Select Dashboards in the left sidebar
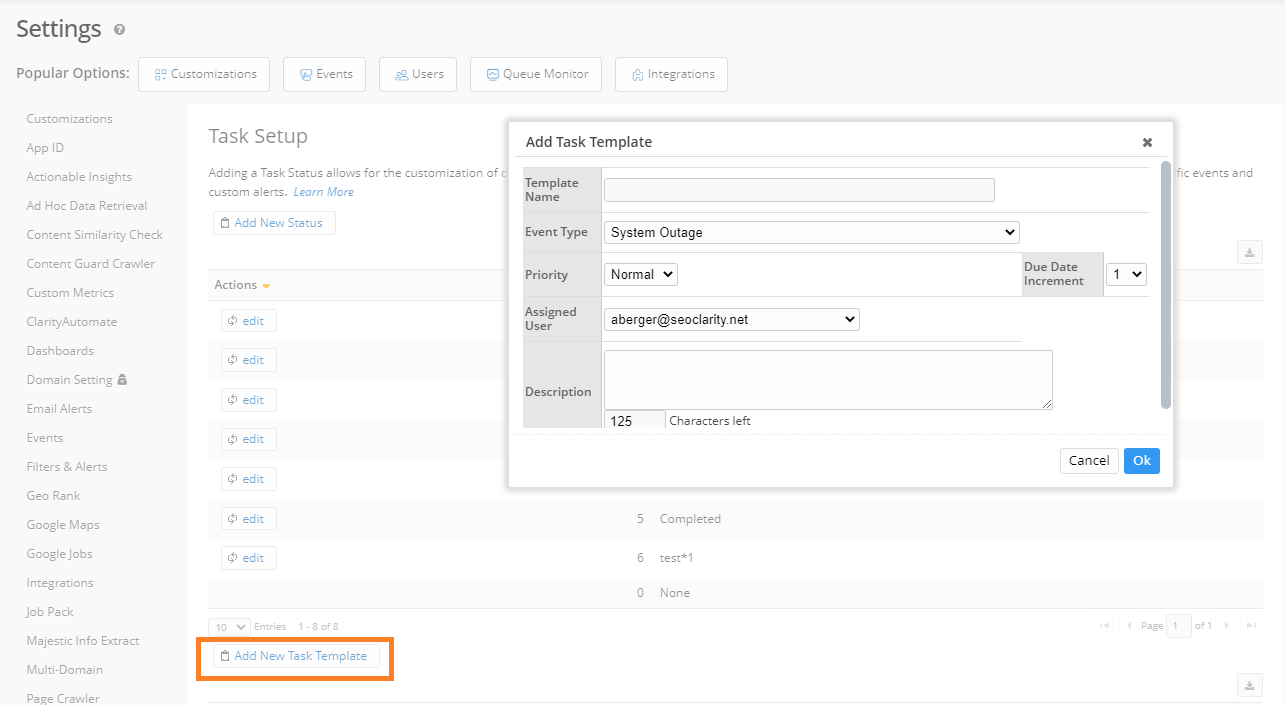Screen dimensions: 1285x705 coord(60,351)
